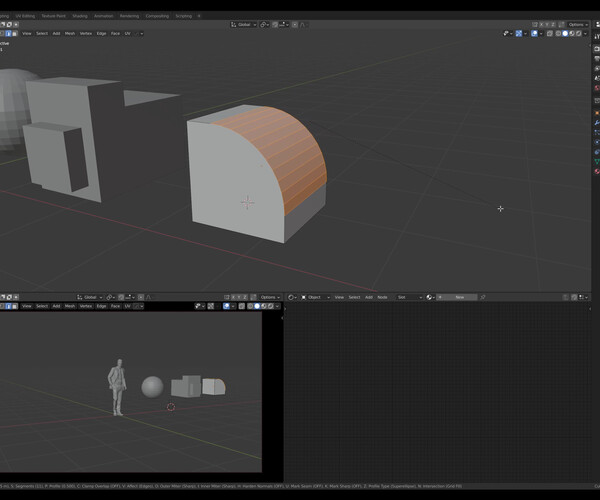Open the Add menu in top viewport

pos(56,33)
